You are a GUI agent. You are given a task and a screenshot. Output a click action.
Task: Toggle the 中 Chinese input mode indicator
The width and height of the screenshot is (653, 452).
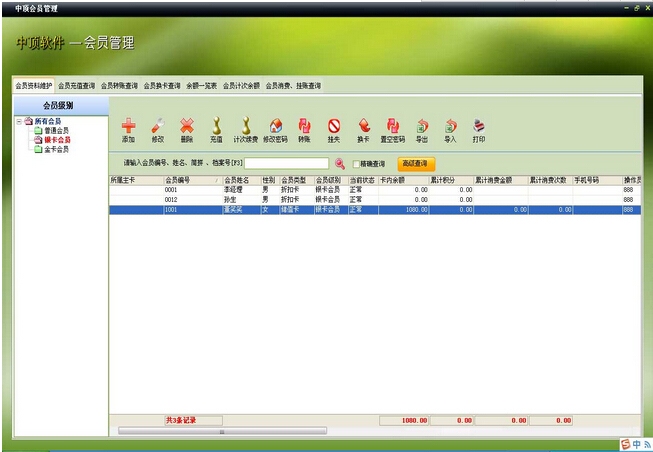pyautogui.click(x=637, y=444)
